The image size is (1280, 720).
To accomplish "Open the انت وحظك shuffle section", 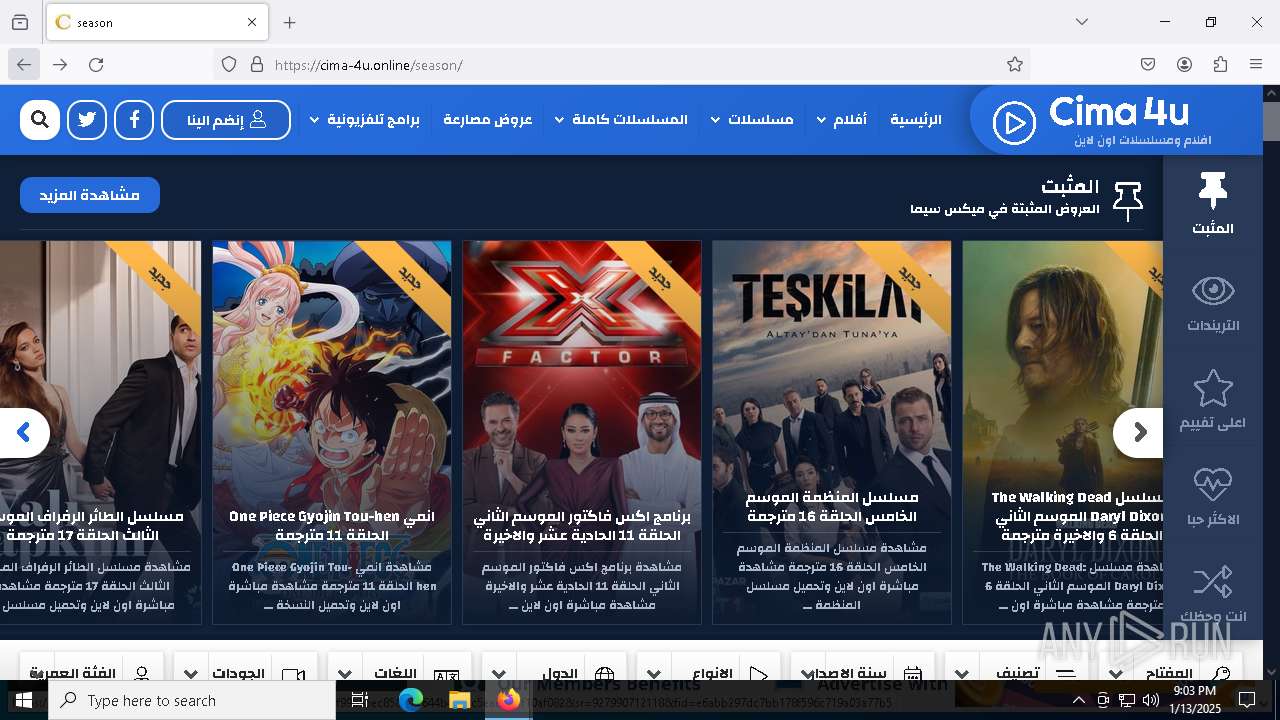I will click(x=1213, y=593).
